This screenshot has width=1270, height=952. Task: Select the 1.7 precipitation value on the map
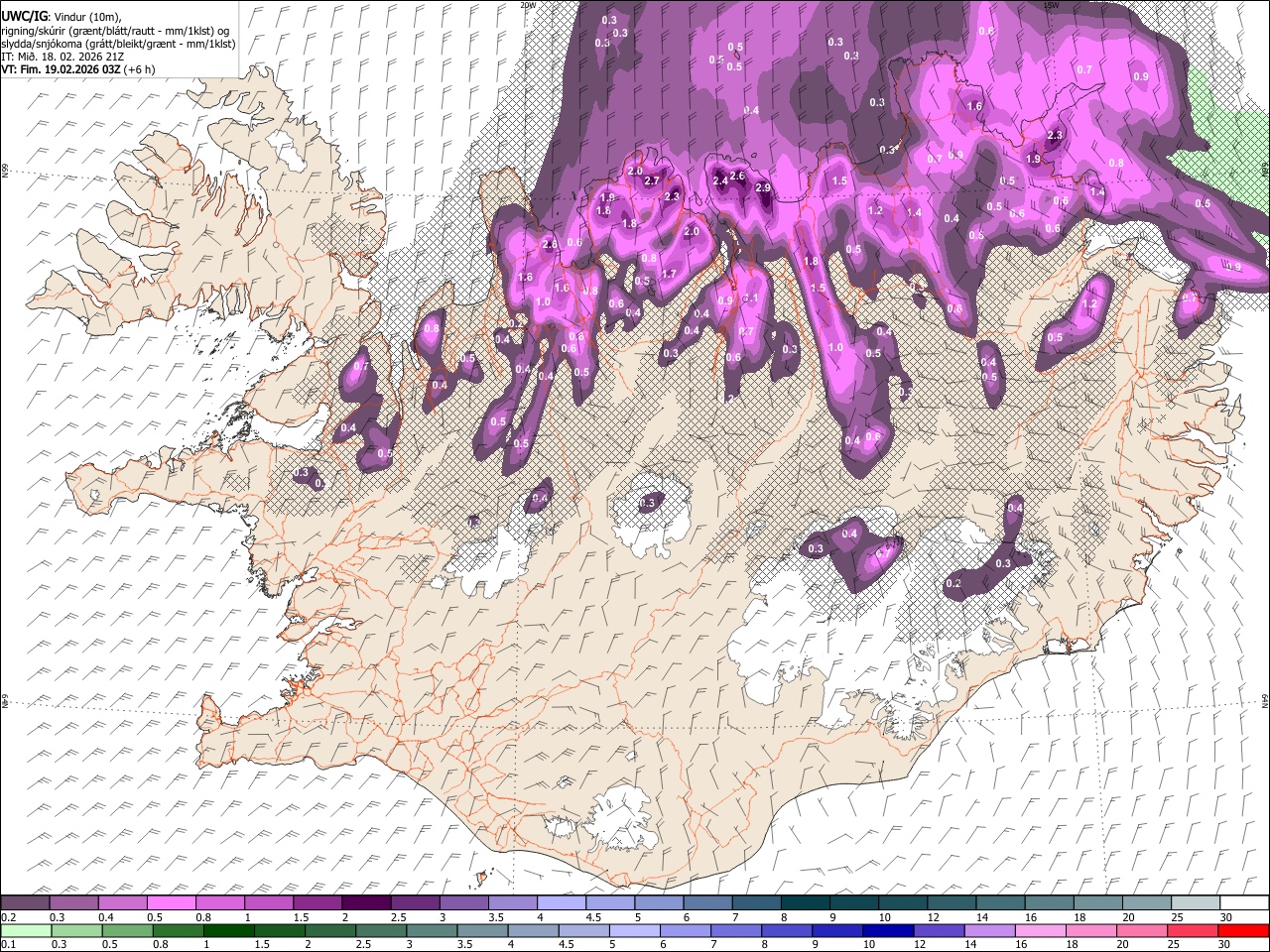tap(669, 275)
